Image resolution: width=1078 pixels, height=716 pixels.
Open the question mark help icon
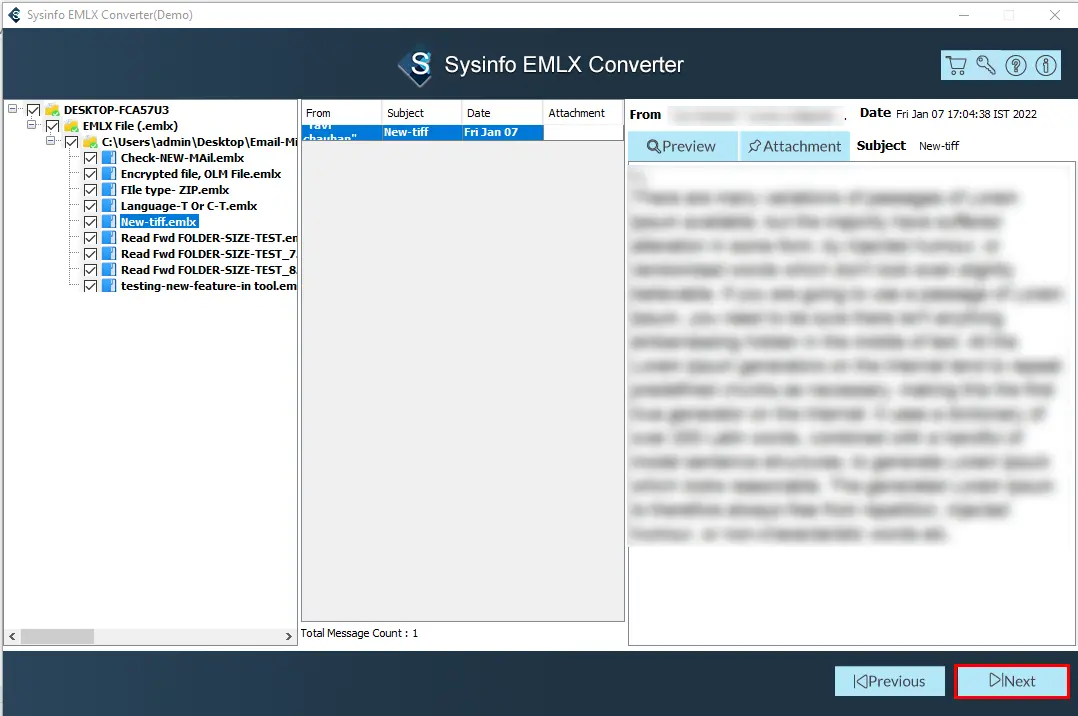1015,65
